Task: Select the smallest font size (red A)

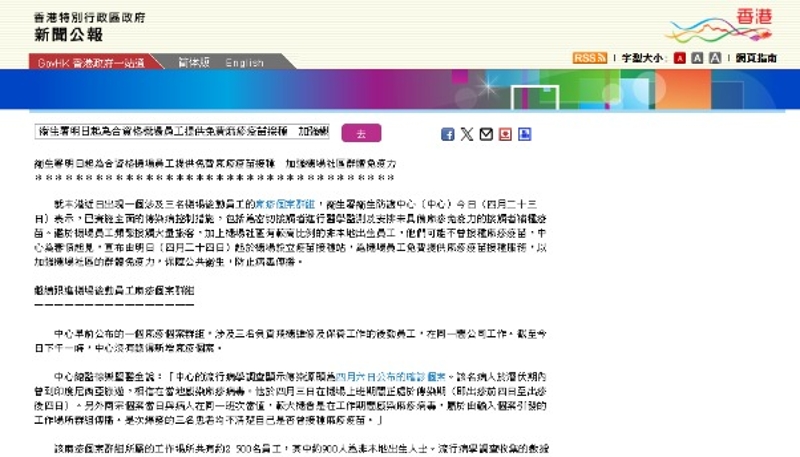Action: [680, 58]
